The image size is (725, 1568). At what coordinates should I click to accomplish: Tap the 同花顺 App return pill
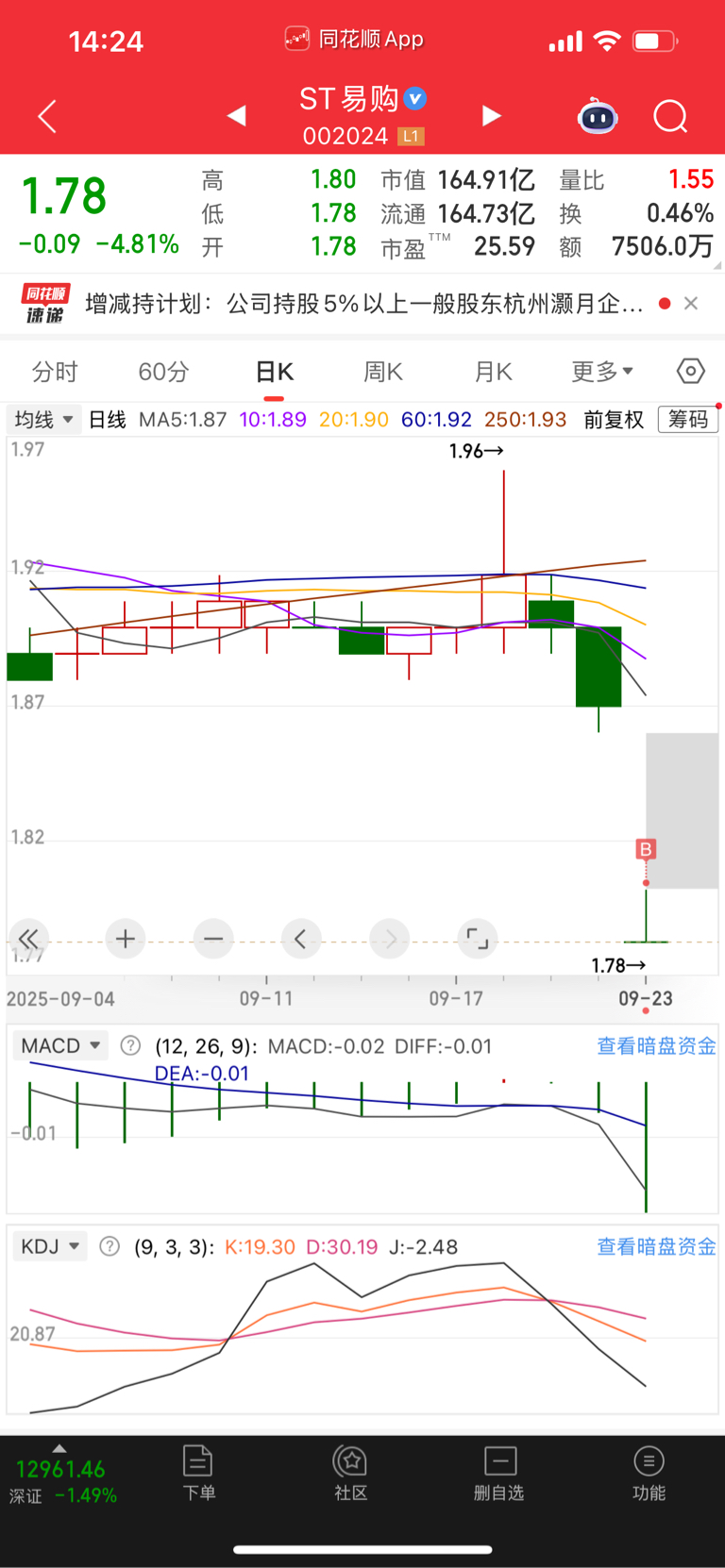pos(355,39)
